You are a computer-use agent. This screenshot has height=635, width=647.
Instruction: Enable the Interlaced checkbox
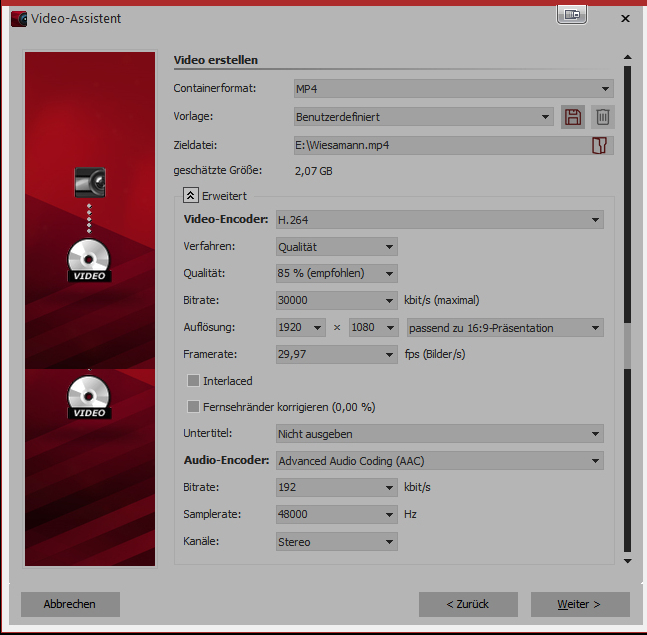194,381
